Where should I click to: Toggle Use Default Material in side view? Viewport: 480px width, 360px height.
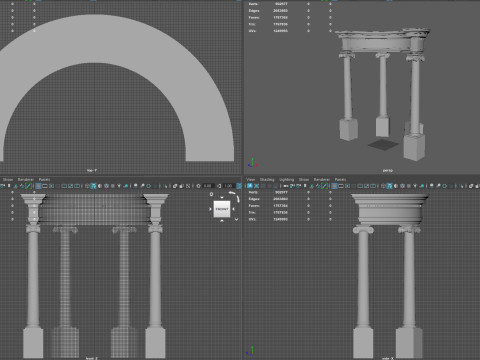click(396, 186)
